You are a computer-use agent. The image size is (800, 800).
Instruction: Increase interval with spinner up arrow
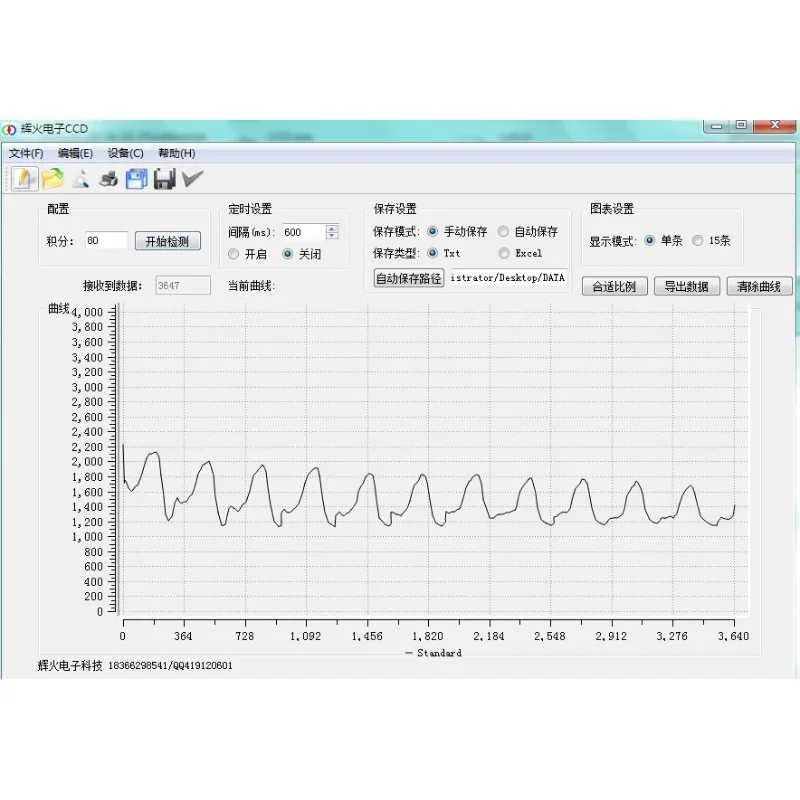(332, 229)
